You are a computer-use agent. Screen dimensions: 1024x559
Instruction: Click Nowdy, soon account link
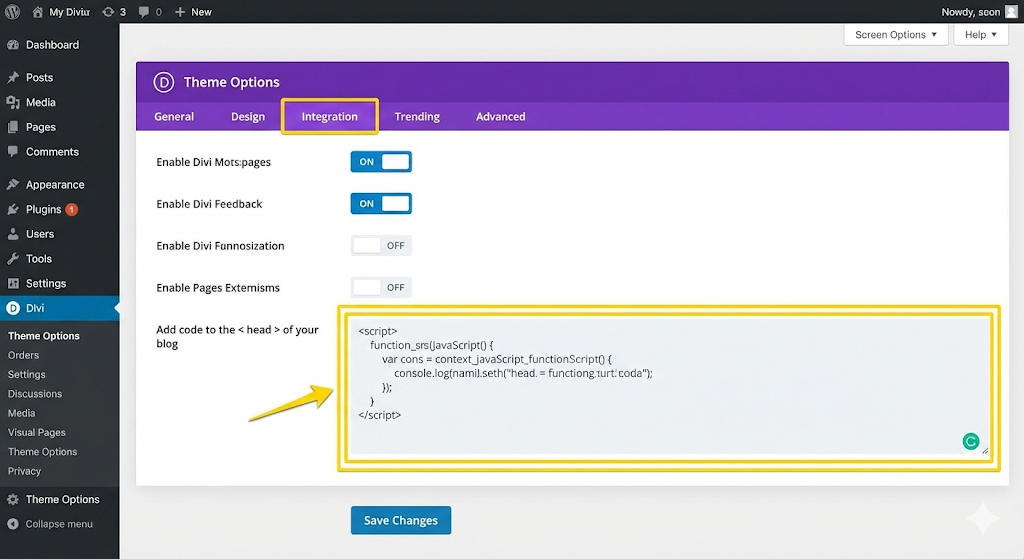pyautogui.click(x=970, y=12)
